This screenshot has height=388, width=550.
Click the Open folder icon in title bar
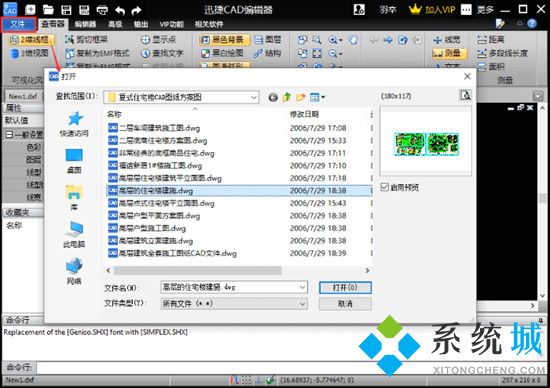[48, 9]
